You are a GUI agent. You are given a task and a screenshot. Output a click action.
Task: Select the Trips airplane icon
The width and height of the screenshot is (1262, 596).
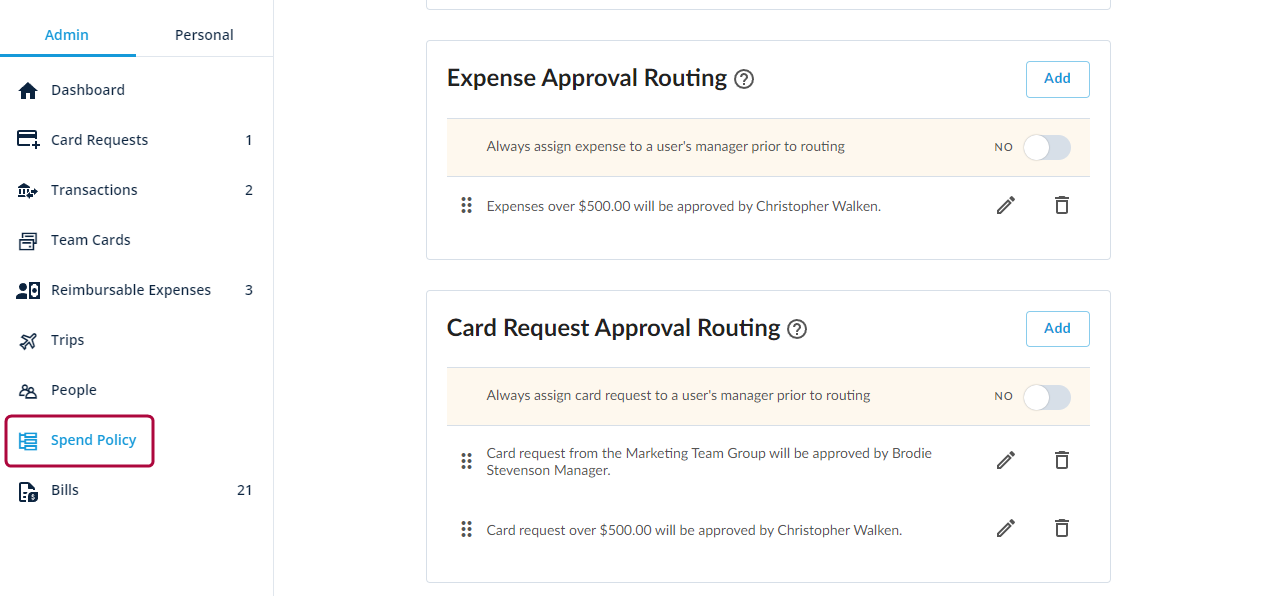click(27, 339)
